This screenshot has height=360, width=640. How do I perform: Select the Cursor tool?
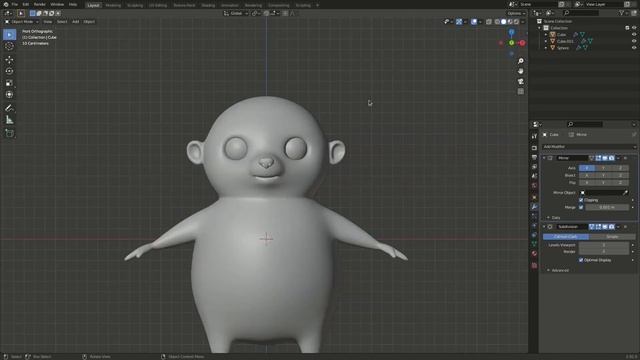9,46
